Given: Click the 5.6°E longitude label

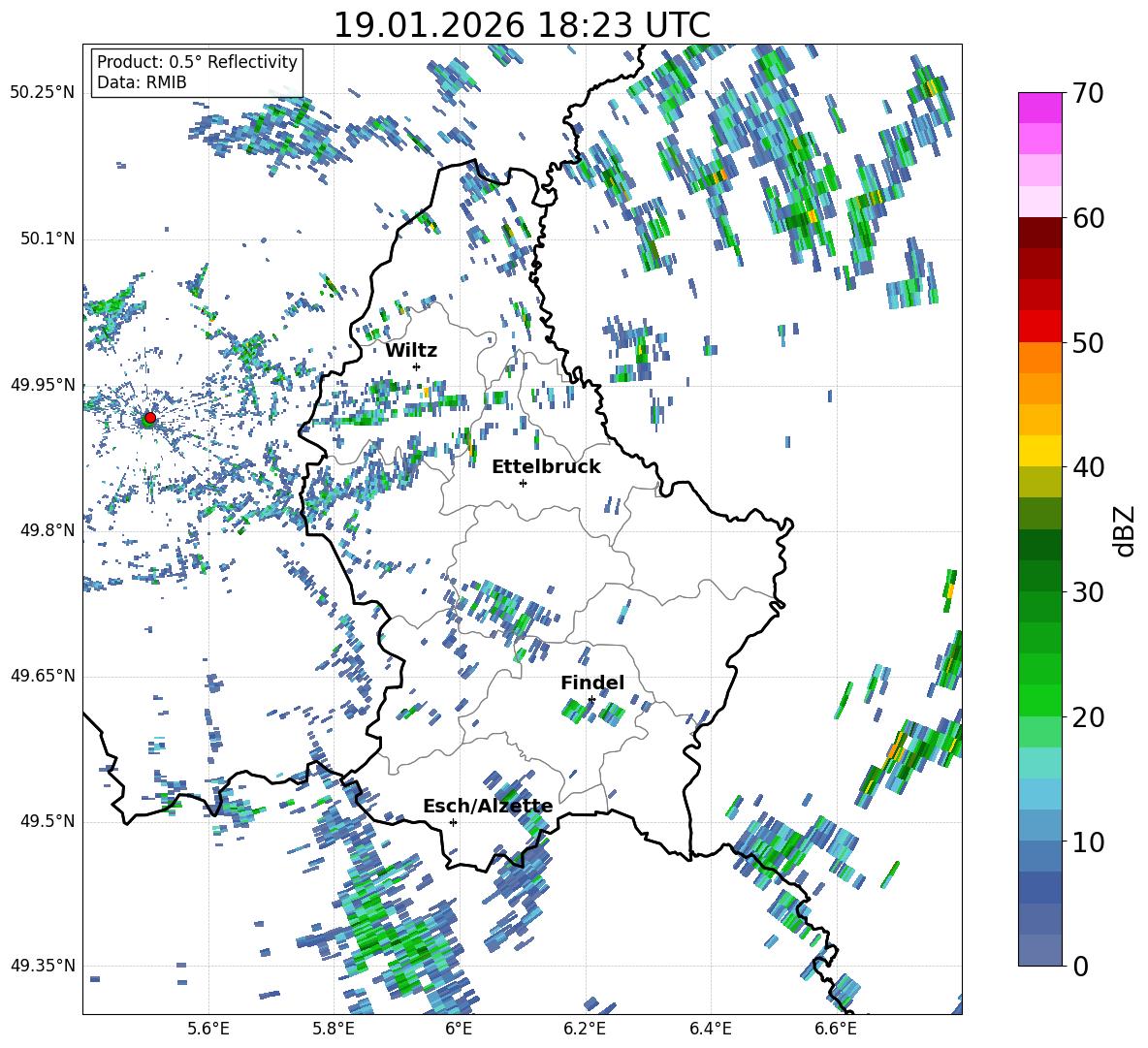Looking at the screenshot, I should [208, 1029].
